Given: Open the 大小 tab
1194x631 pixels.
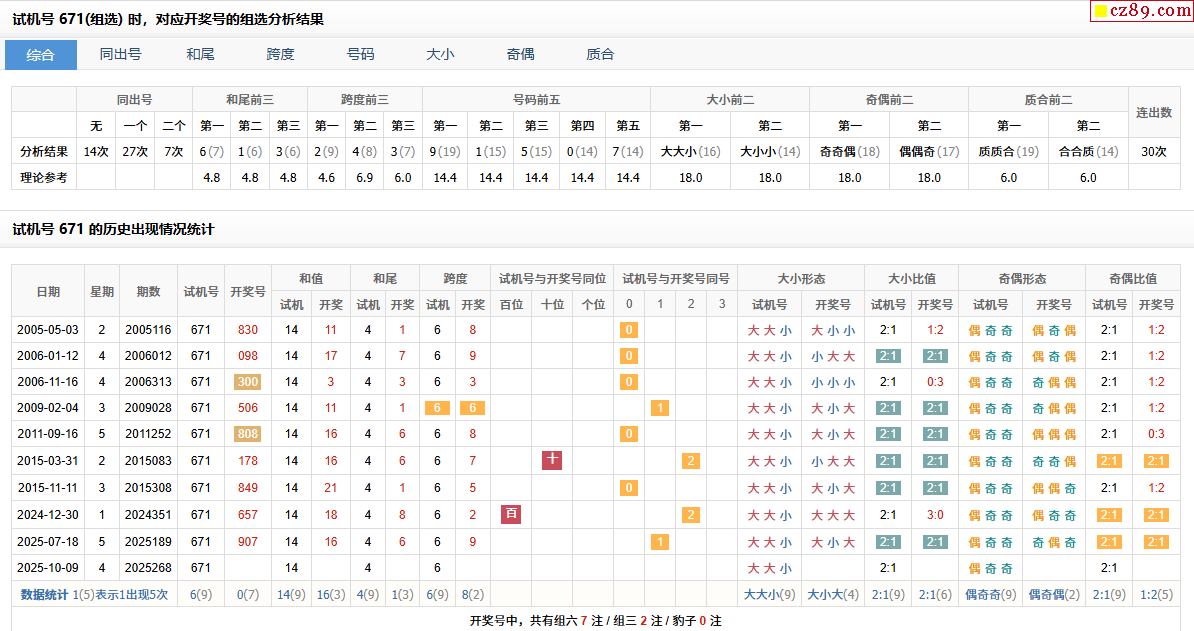Looking at the screenshot, I should tap(440, 54).
